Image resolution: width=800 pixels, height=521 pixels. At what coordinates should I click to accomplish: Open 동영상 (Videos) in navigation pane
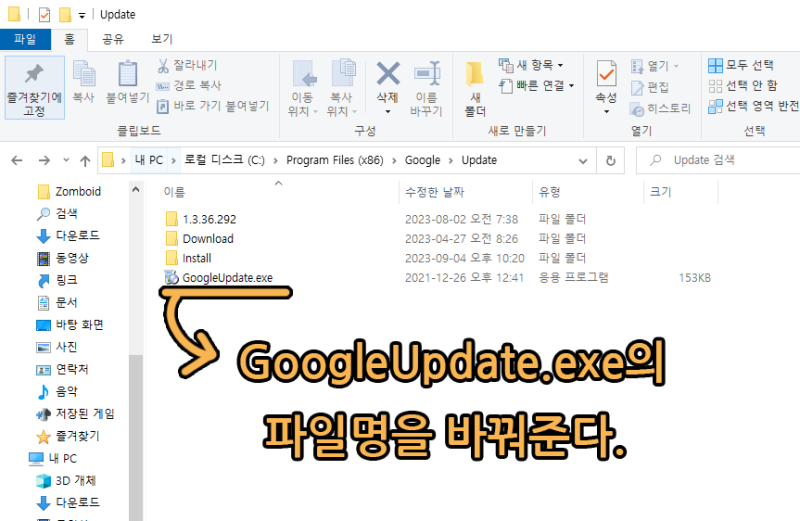tap(62, 258)
